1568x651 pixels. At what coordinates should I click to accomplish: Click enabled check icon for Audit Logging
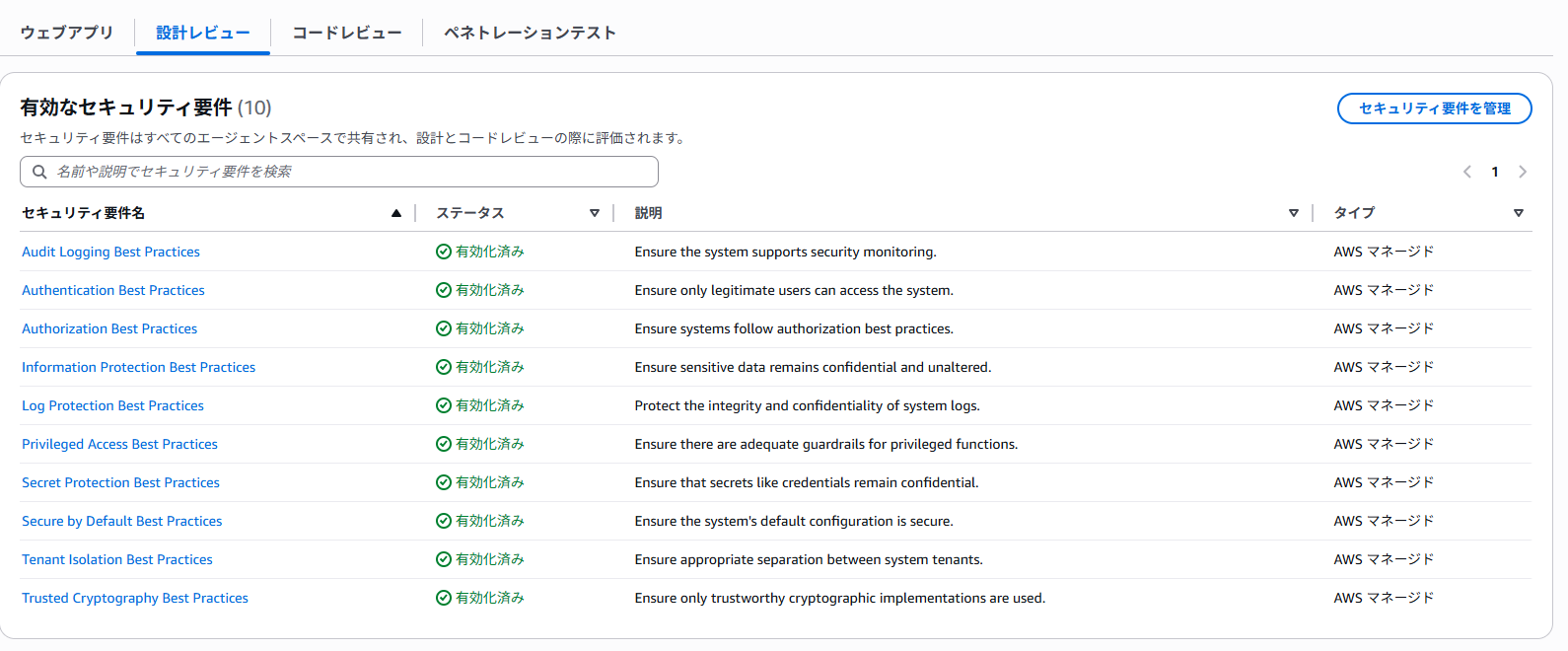pyautogui.click(x=444, y=252)
